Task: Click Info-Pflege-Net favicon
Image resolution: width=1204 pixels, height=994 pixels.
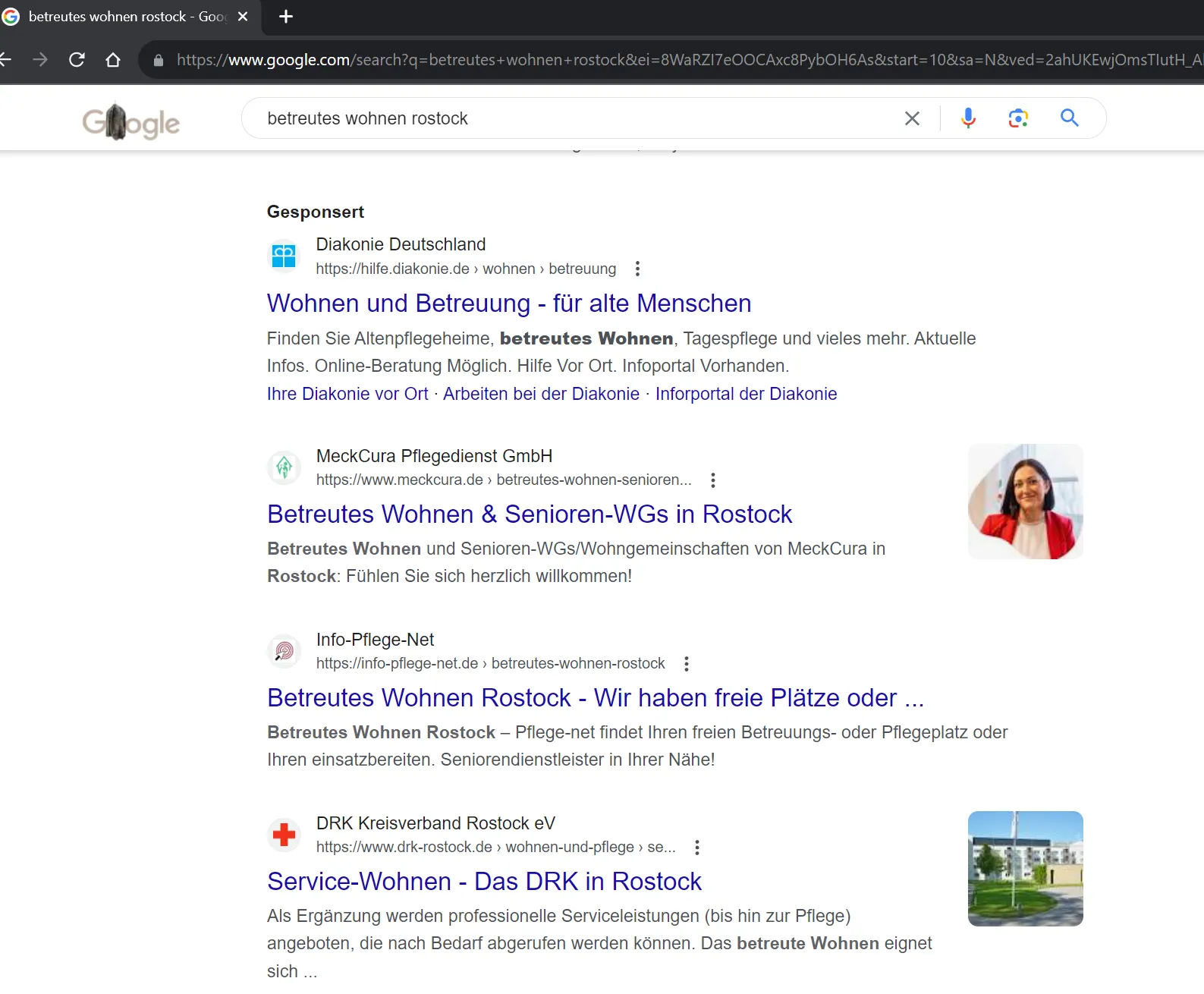Action: tap(284, 651)
